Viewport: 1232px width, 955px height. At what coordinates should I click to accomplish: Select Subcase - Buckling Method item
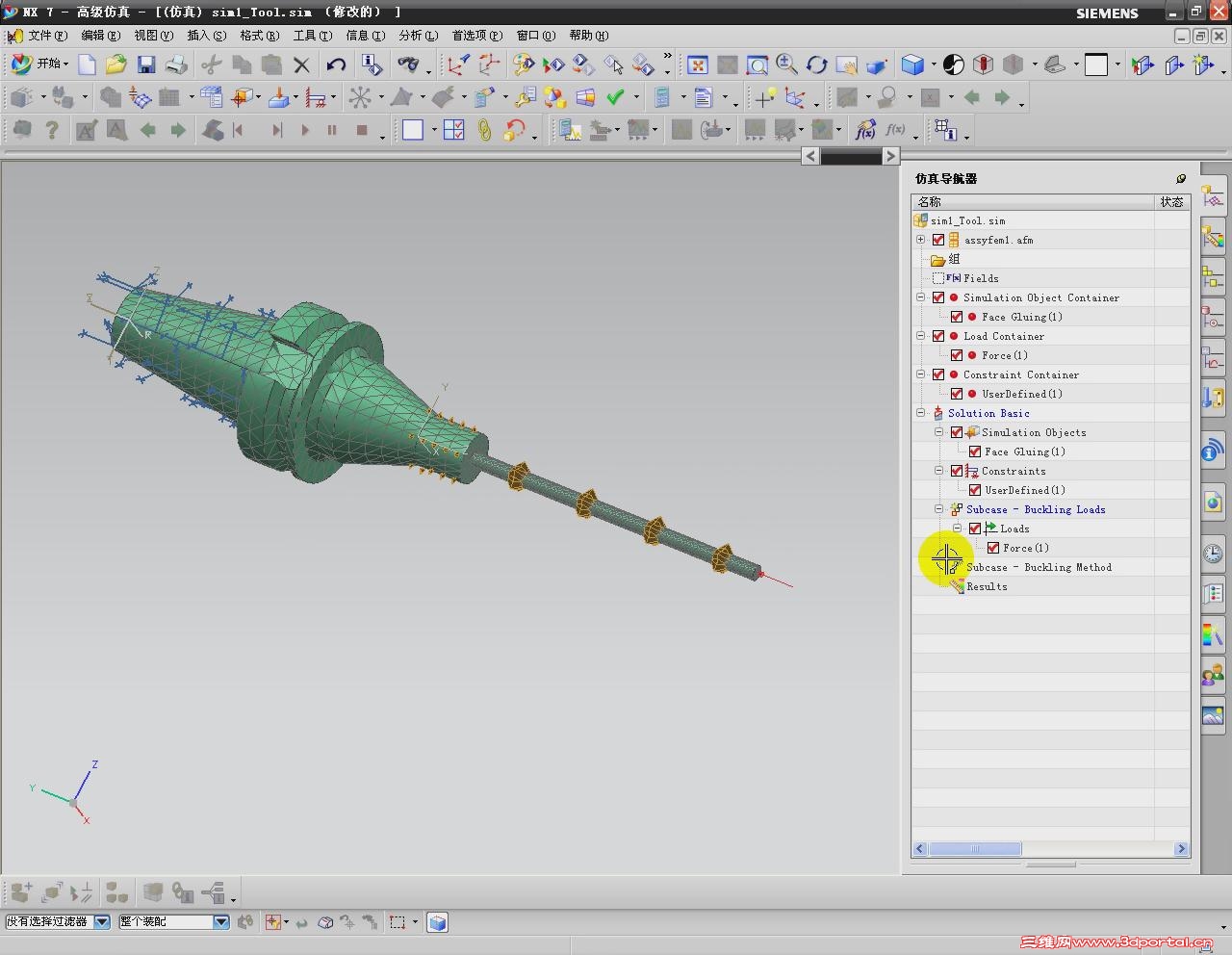point(1039,567)
